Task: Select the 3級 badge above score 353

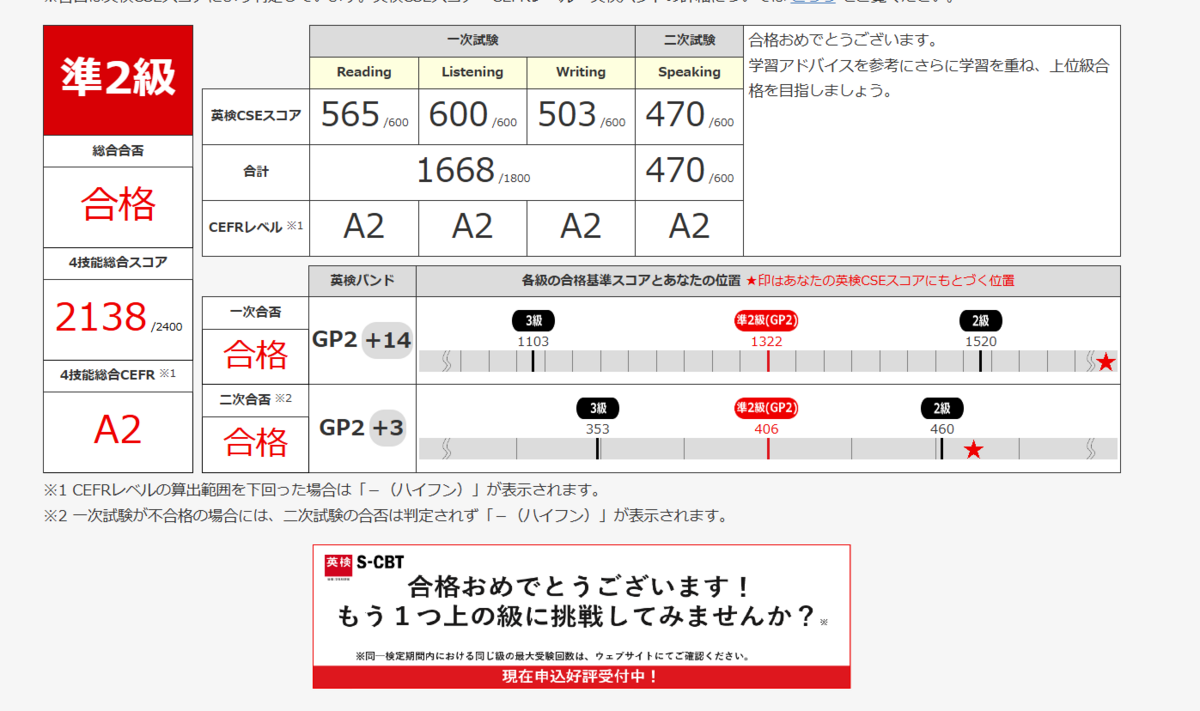Action: (598, 408)
